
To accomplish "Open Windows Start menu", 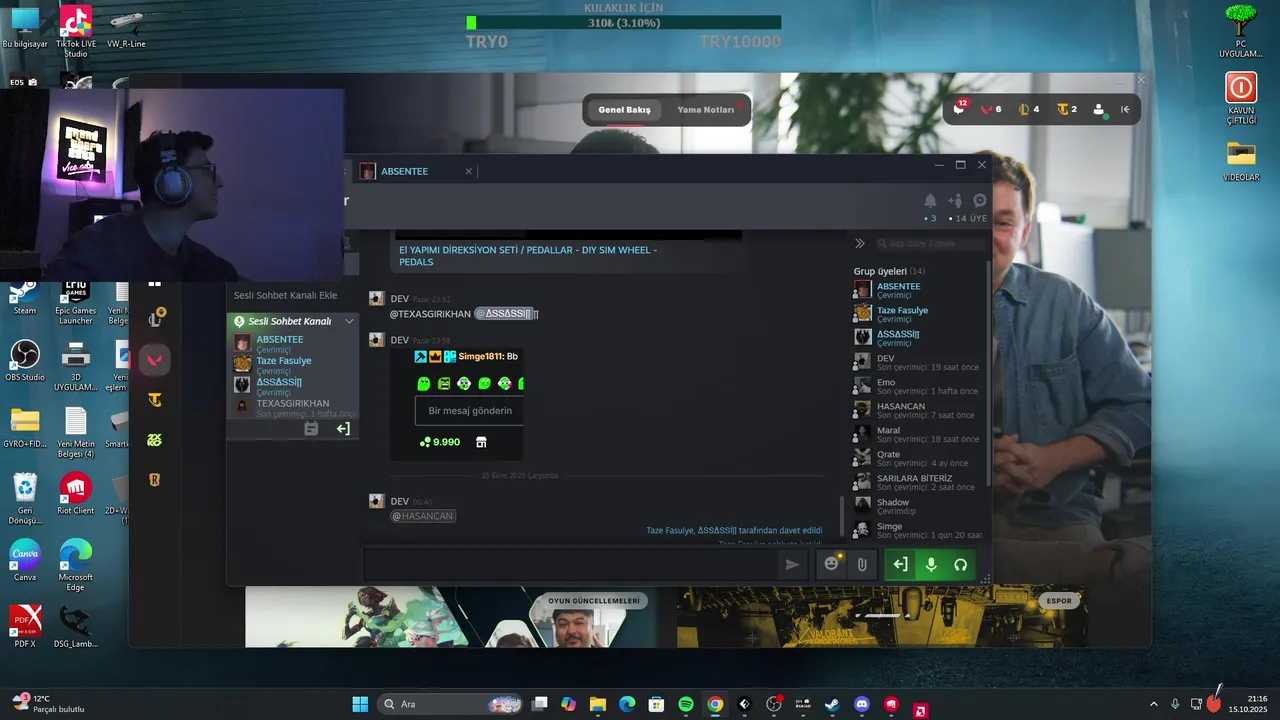I will (x=360, y=704).
